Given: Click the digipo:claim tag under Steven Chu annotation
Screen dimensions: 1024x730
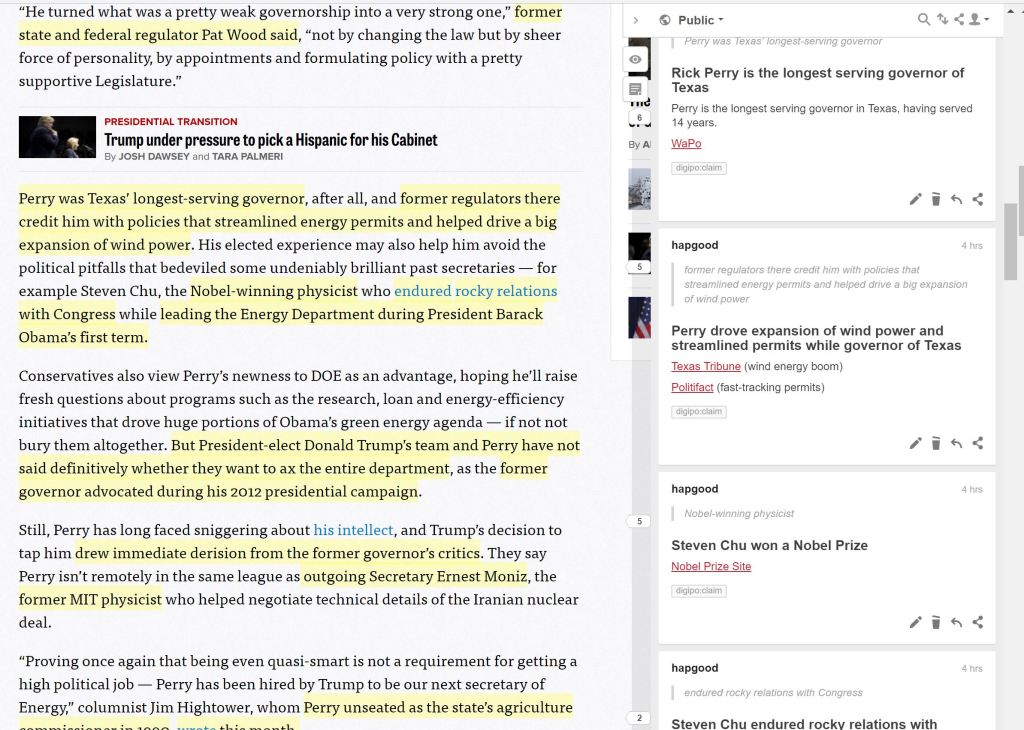Looking at the screenshot, I should 698,591.
